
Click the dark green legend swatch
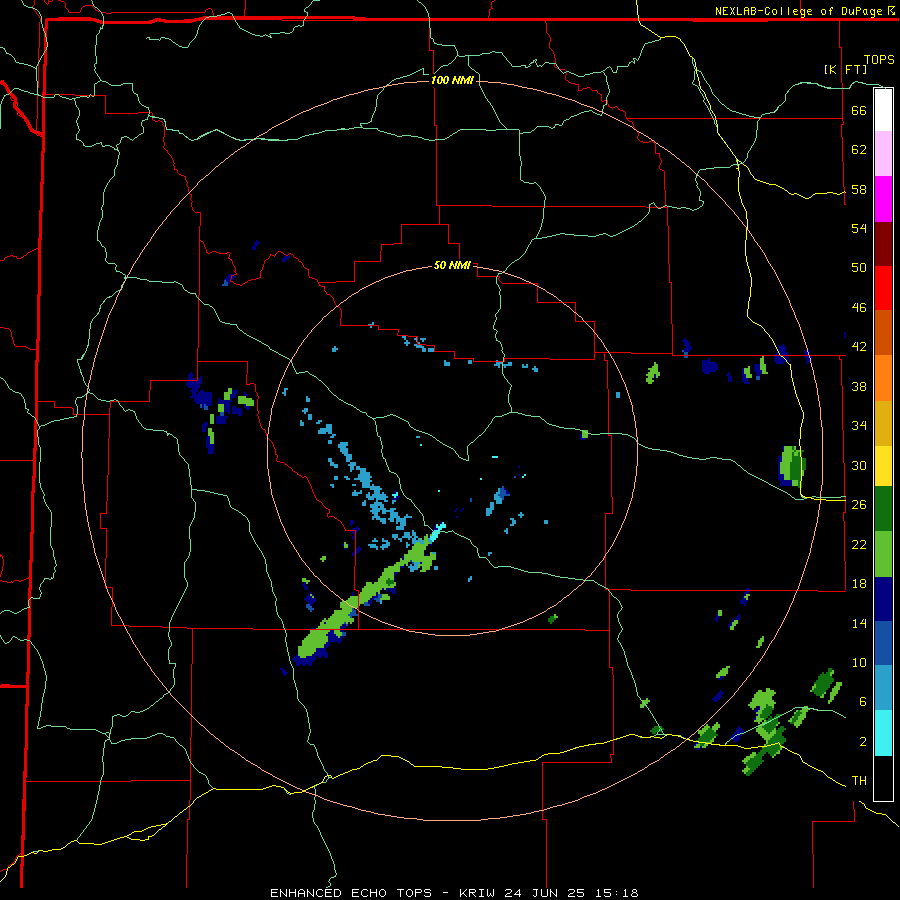pyautogui.click(x=883, y=509)
